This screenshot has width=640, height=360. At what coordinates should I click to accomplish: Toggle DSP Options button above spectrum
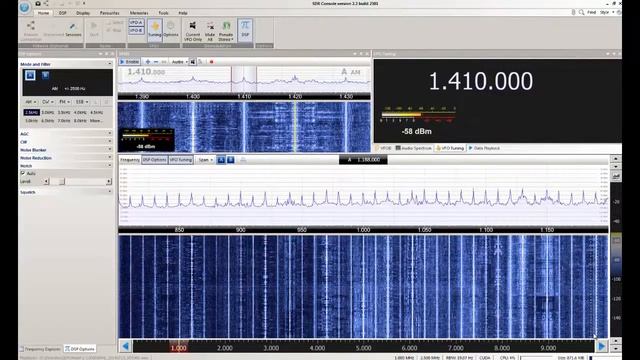[154, 160]
